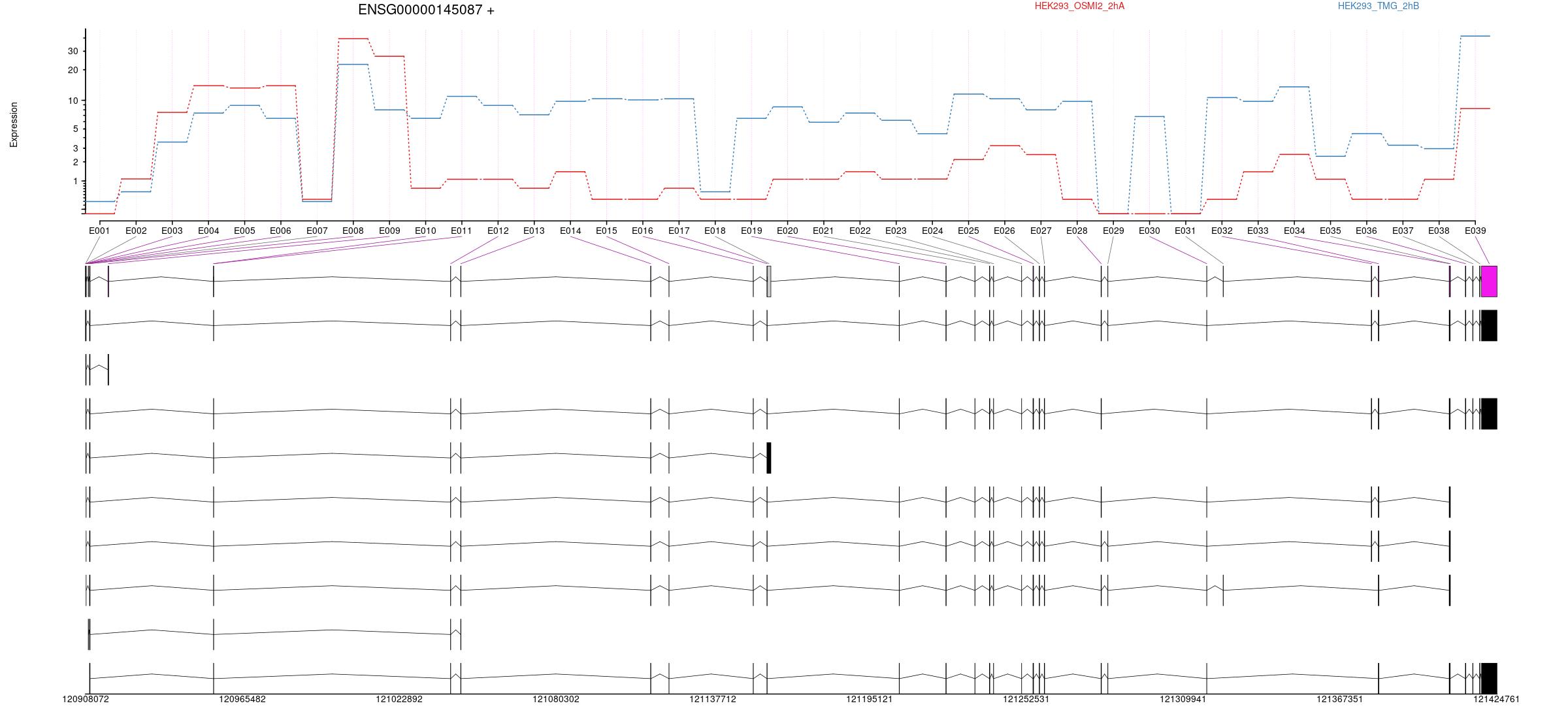1568x712 pixels.
Task: Click exon label E025
Action: 968,231
